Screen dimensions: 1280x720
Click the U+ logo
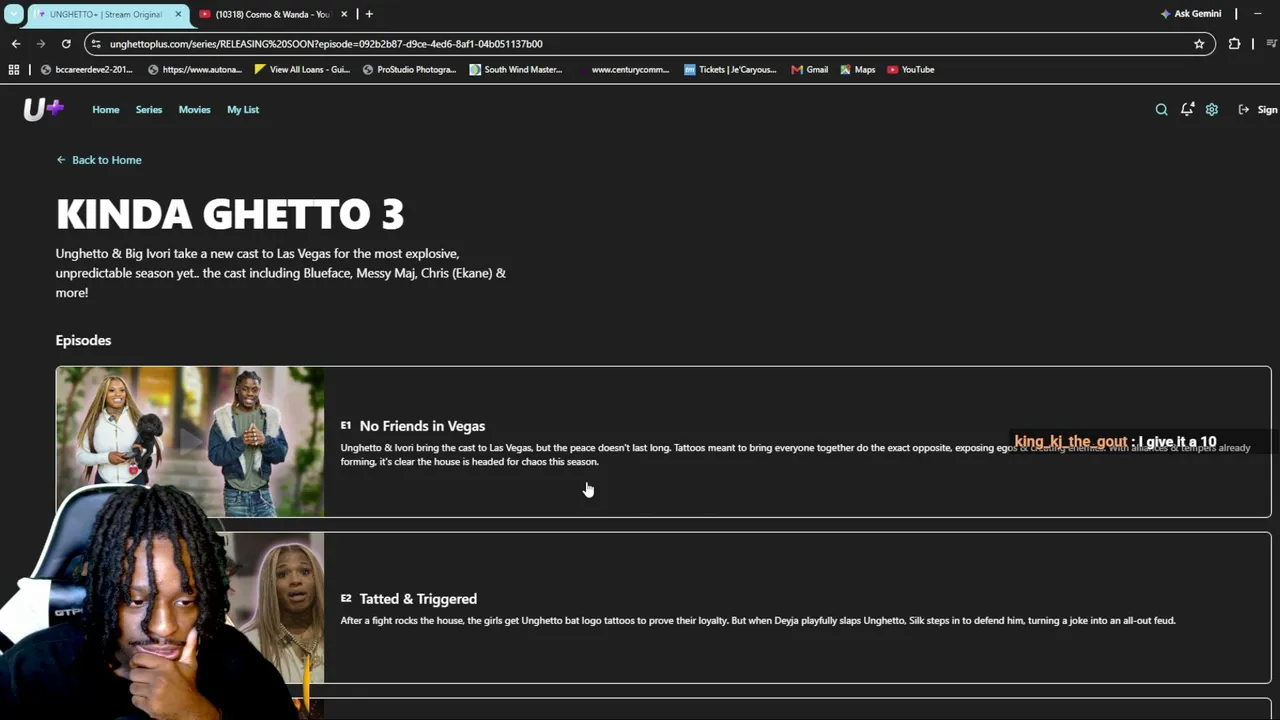[x=43, y=110]
